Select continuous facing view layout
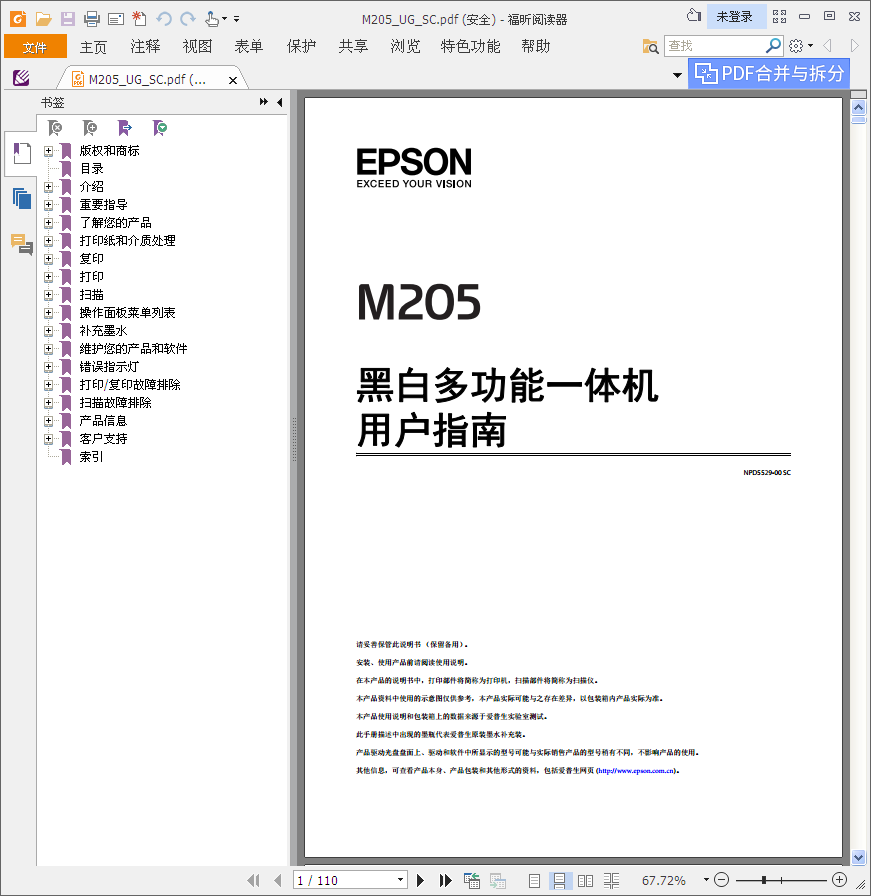The height and width of the screenshot is (896, 871). pos(612,881)
